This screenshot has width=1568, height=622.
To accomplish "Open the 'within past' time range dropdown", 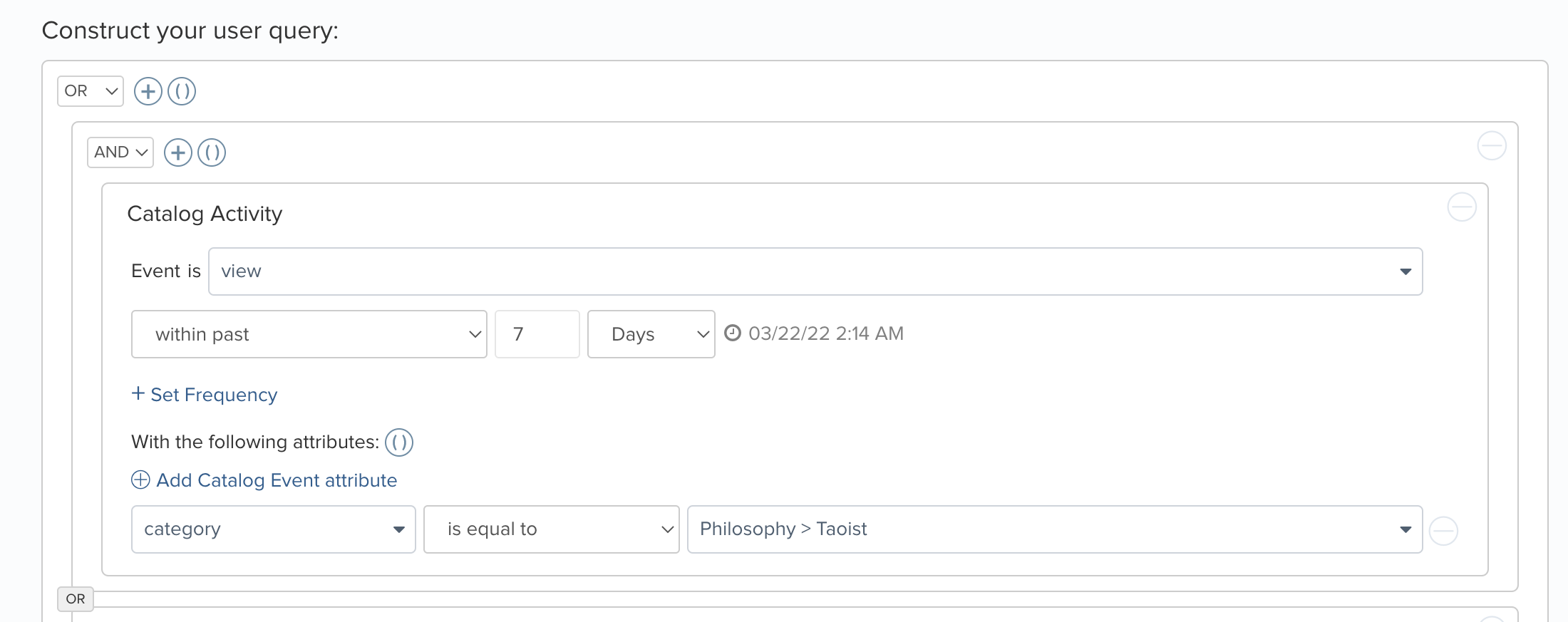I will [309, 334].
